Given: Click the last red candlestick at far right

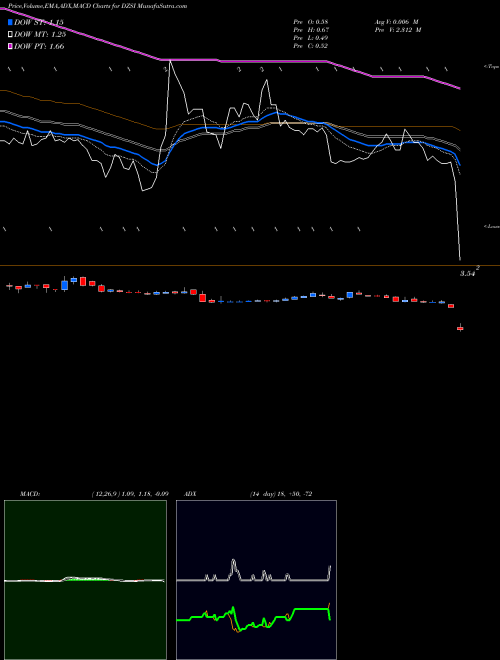Looking at the screenshot, I should click(460, 328).
